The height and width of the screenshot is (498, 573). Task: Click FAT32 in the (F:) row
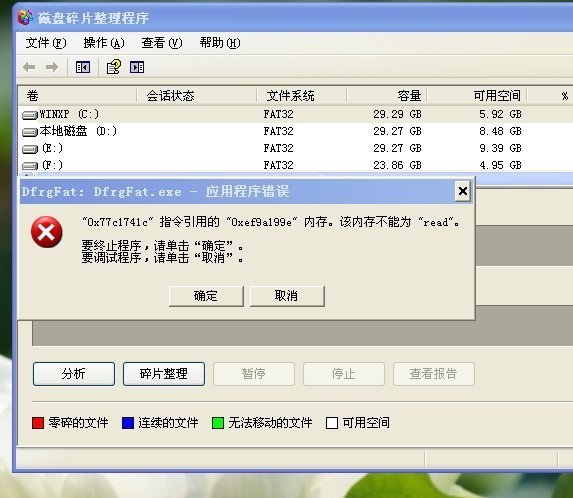[278, 165]
